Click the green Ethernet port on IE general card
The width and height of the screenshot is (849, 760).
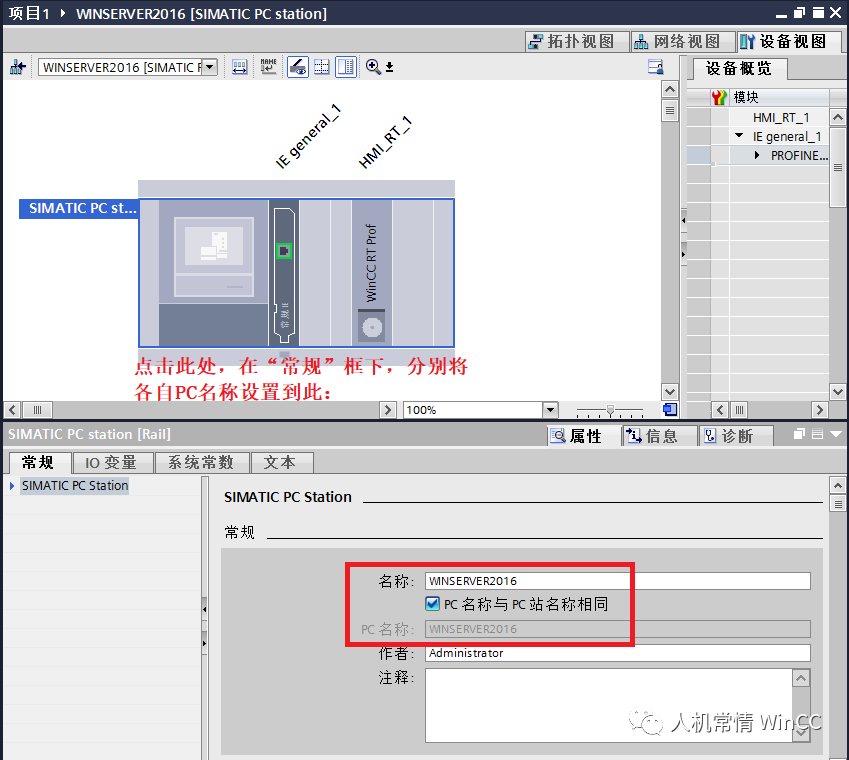coord(284,251)
